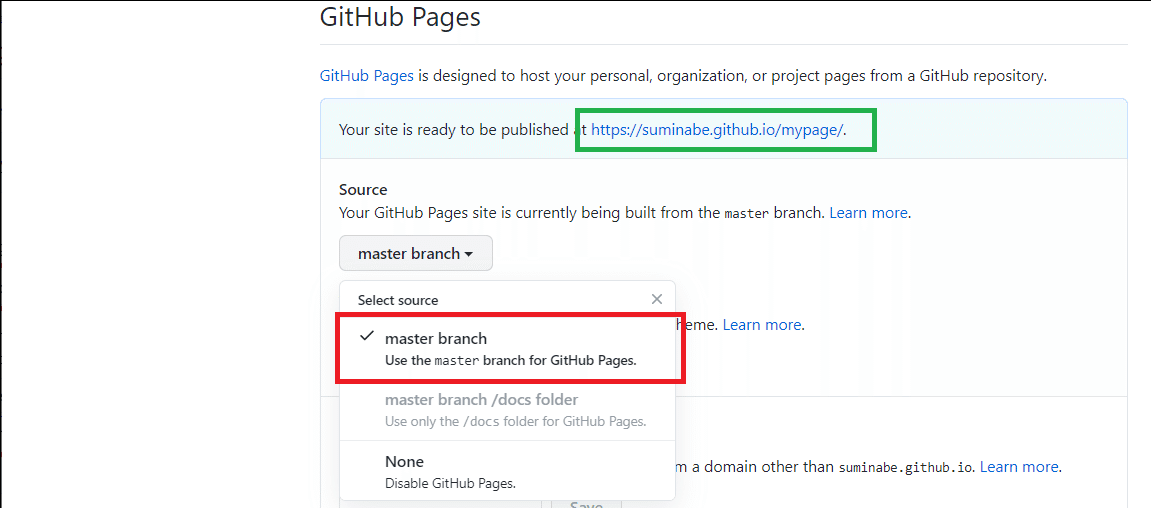Click Learn more next to theme text
Image resolution: width=1151 pixels, height=508 pixels.
tap(761, 324)
